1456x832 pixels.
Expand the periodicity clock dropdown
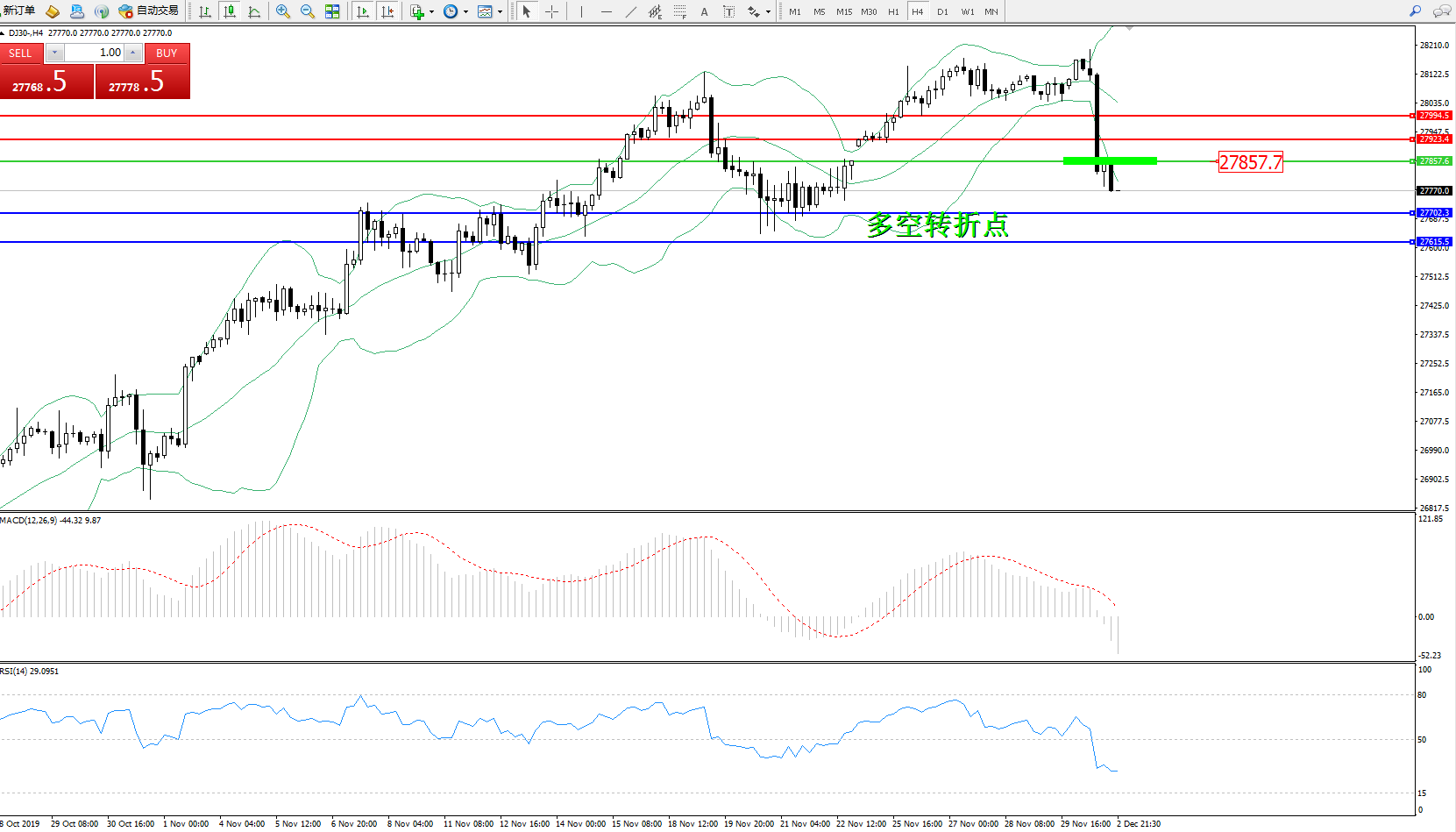point(465,12)
